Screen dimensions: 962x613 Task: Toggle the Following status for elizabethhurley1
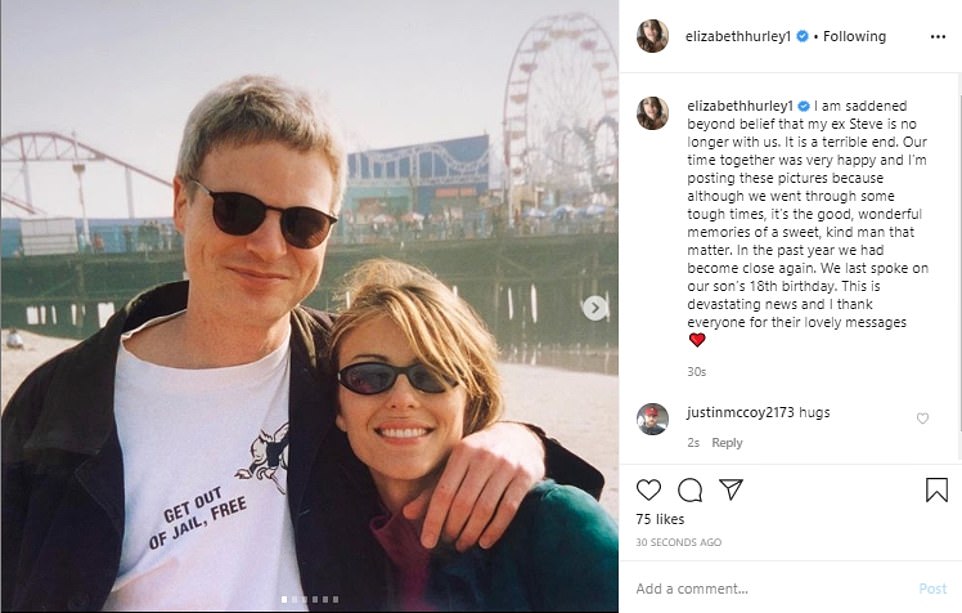tap(852, 36)
